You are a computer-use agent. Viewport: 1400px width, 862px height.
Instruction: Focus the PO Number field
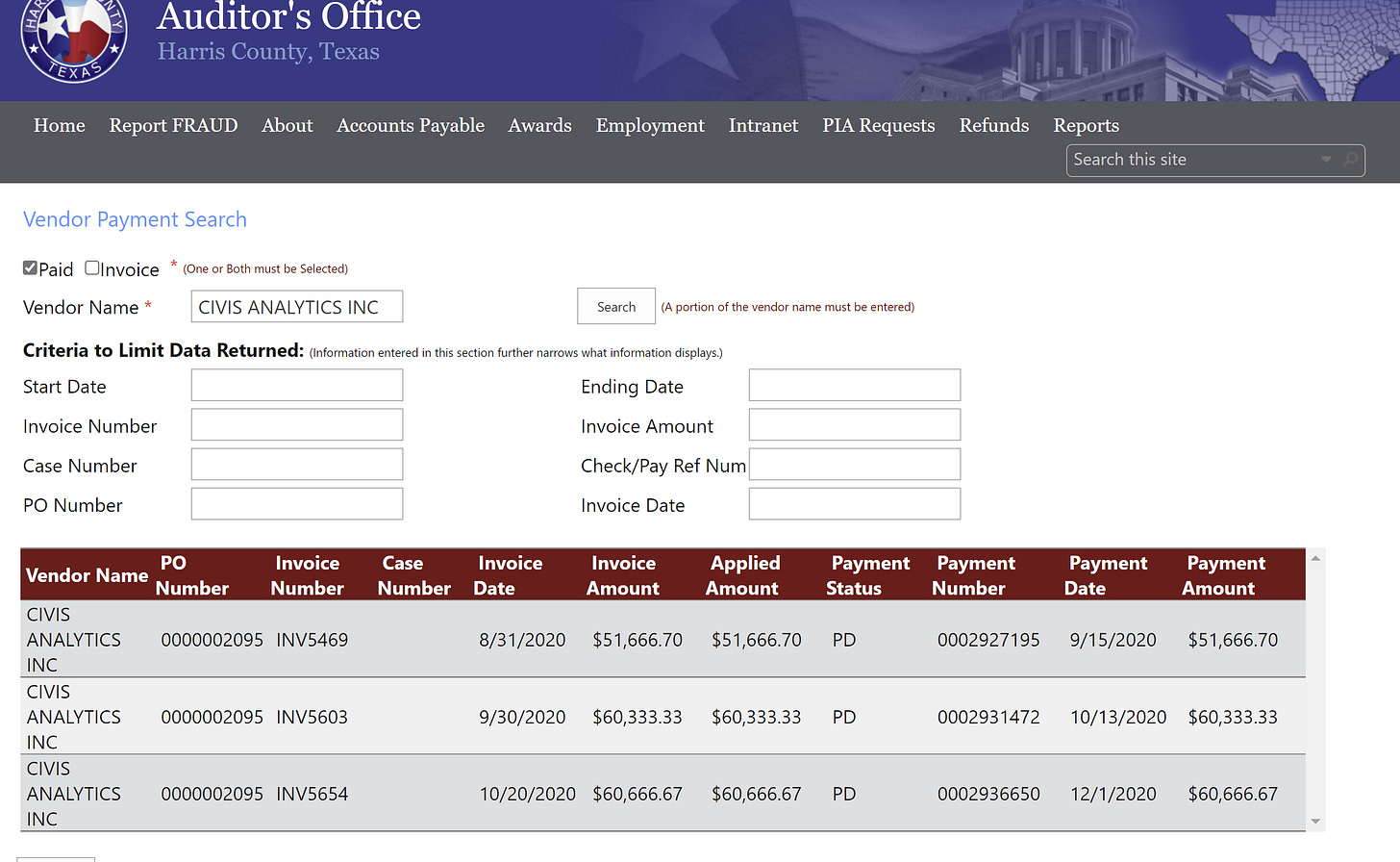click(297, 504)
